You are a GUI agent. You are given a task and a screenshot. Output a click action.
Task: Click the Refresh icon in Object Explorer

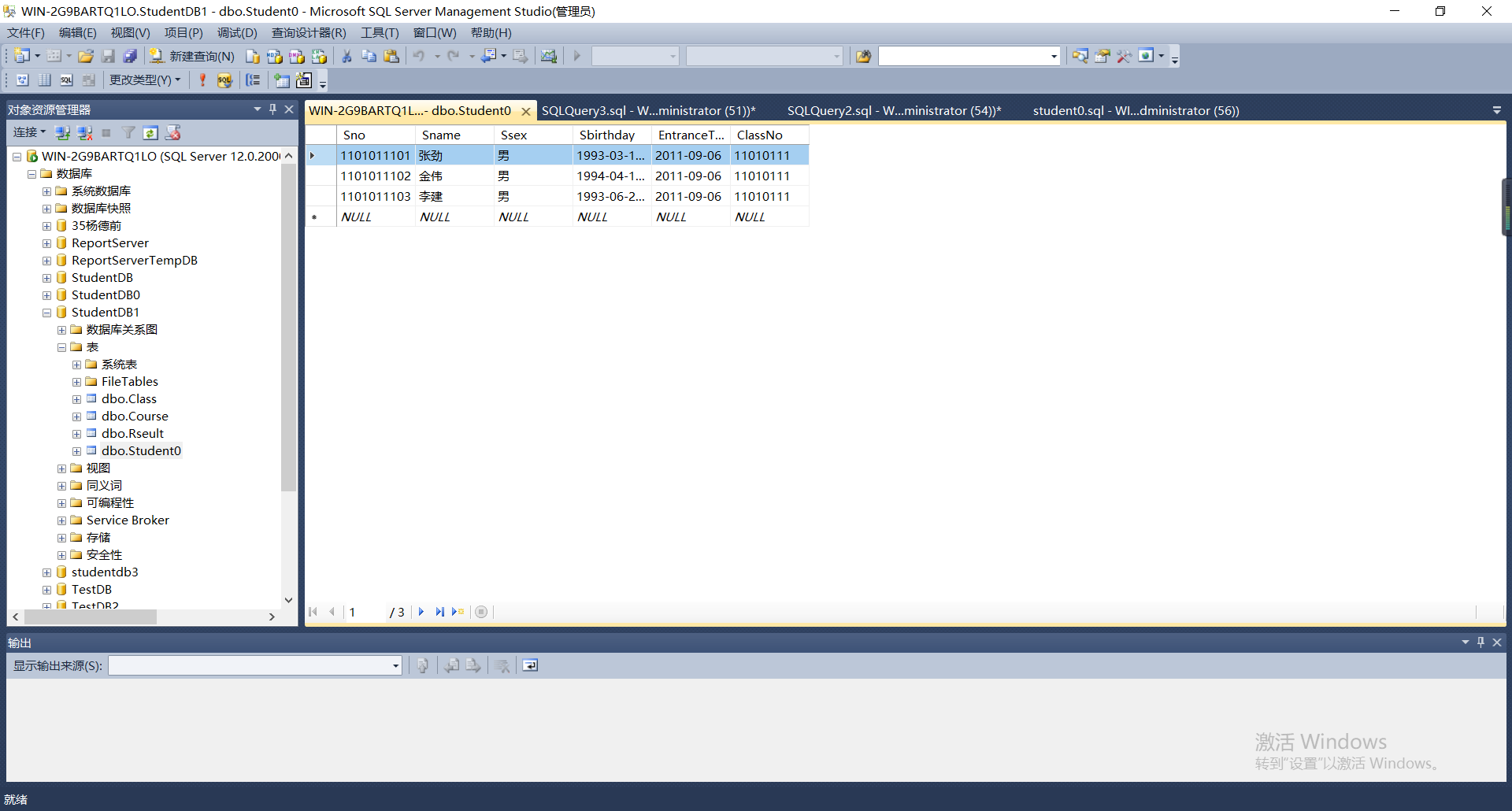(x=150, y=132)
